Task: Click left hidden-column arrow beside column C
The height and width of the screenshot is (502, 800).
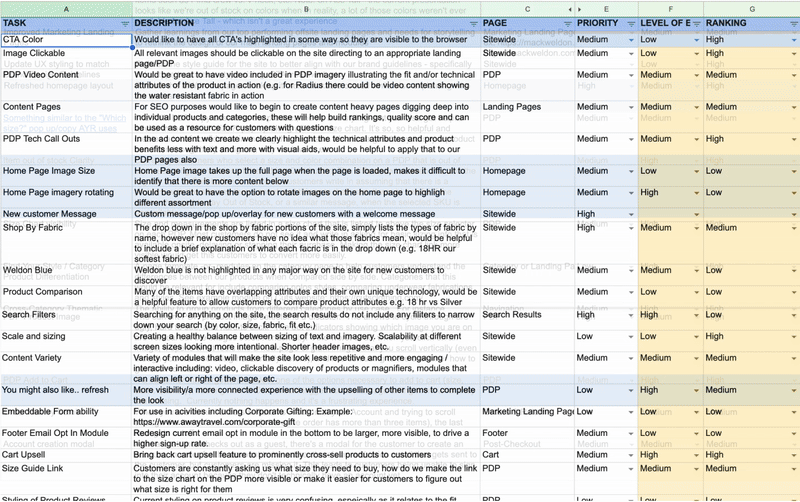Action: pos(570,9)
